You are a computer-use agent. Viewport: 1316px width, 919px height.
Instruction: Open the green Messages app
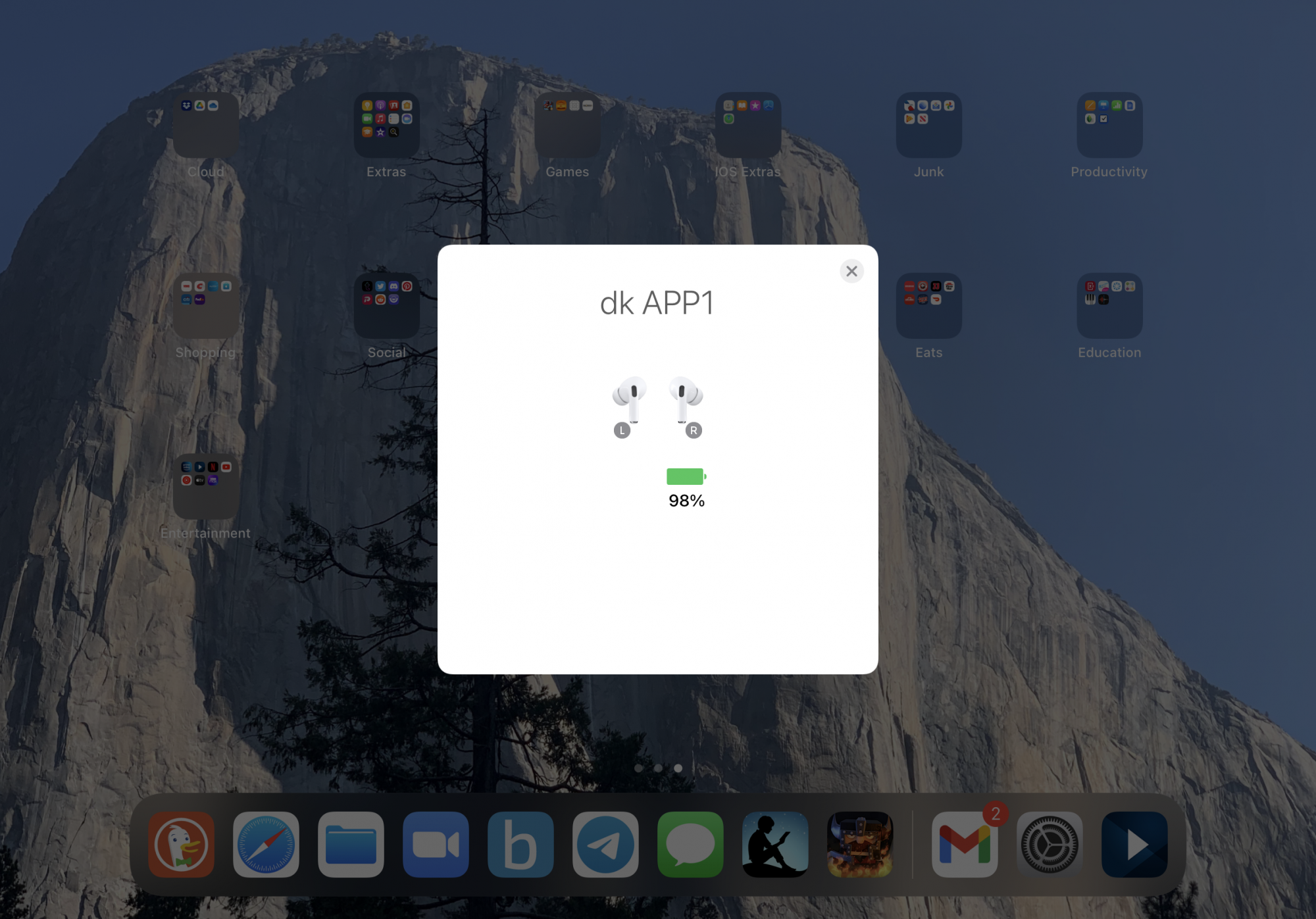[690, 844]
